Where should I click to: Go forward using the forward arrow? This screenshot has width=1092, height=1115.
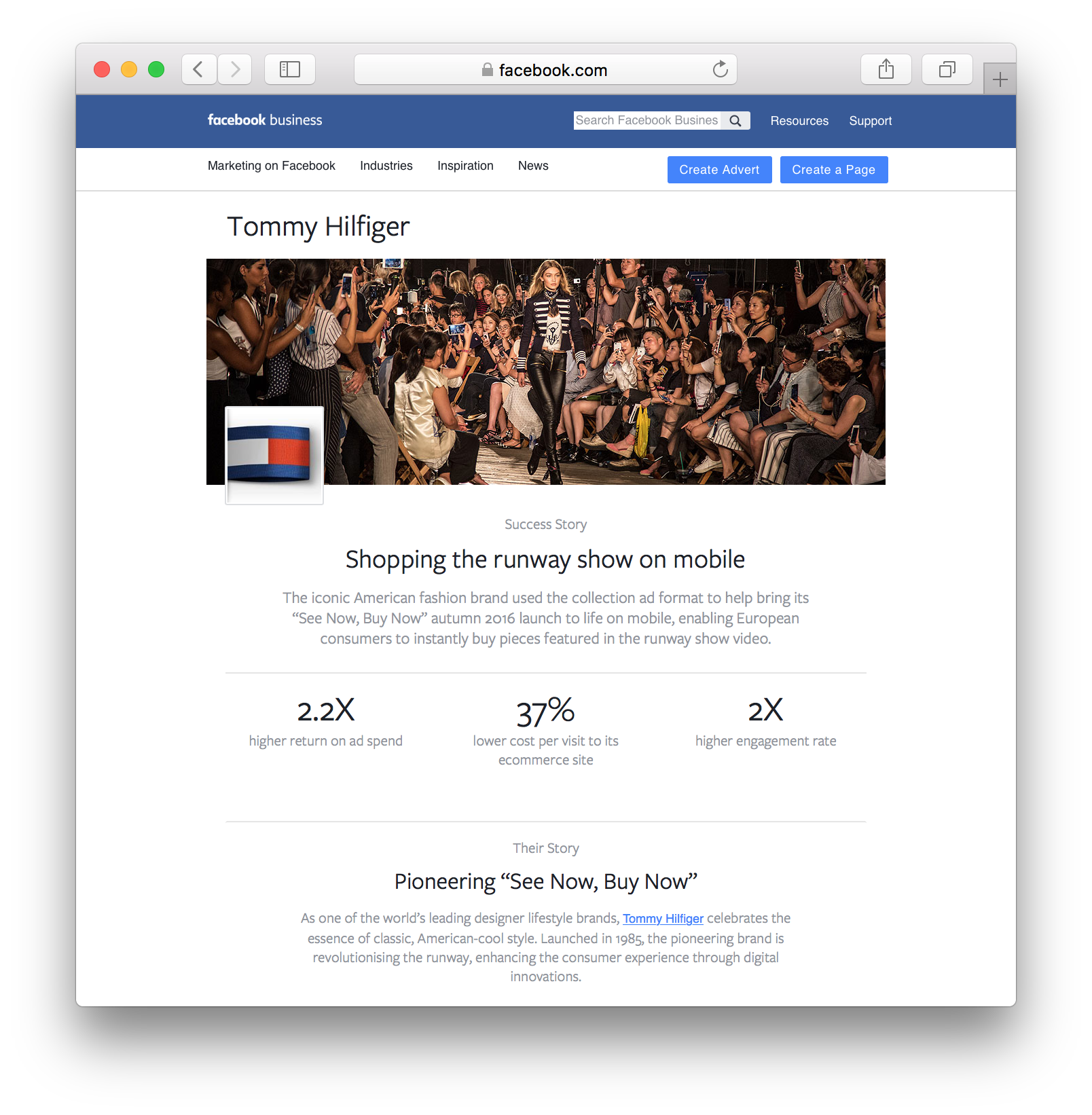click(235, 69)
